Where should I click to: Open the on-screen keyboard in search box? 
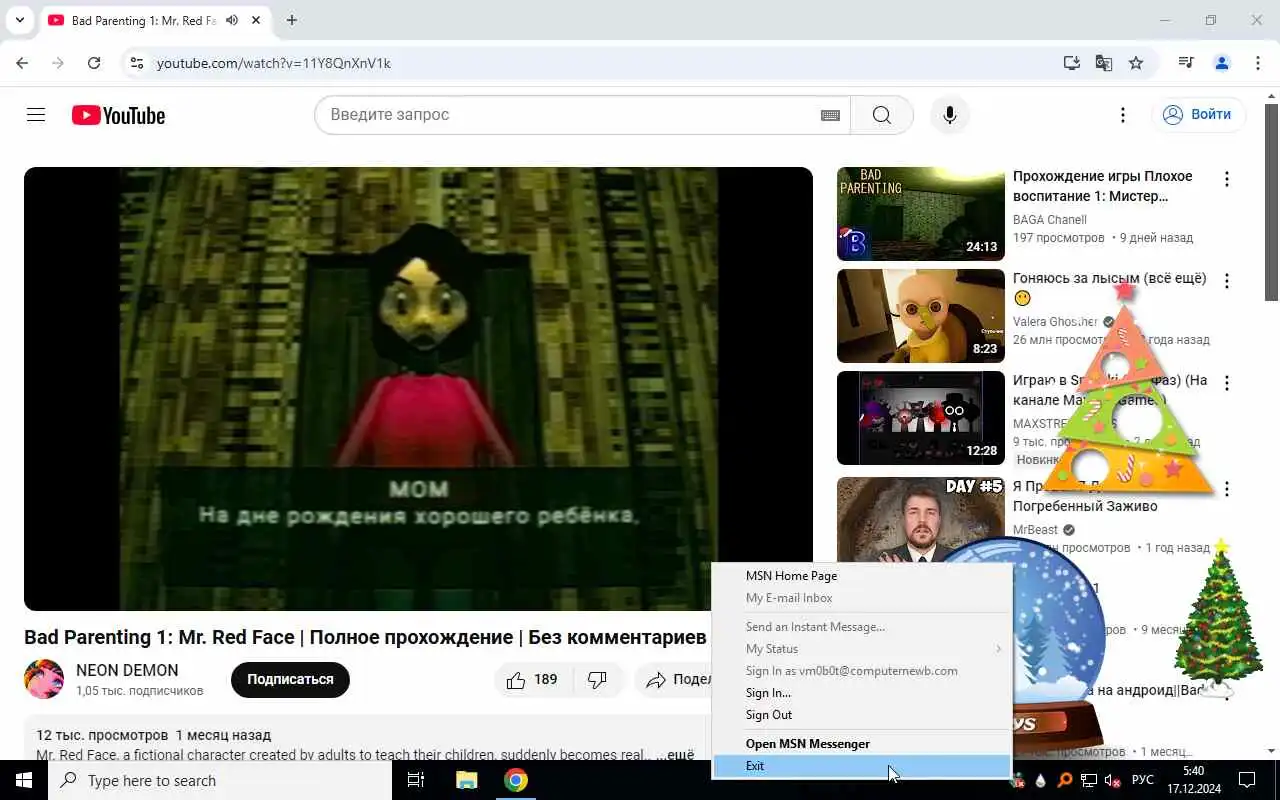[x=830, y=115]
